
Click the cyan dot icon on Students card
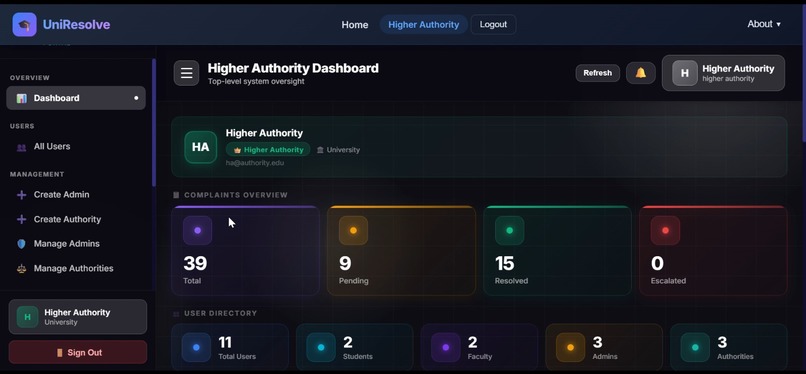click(321, 347)
